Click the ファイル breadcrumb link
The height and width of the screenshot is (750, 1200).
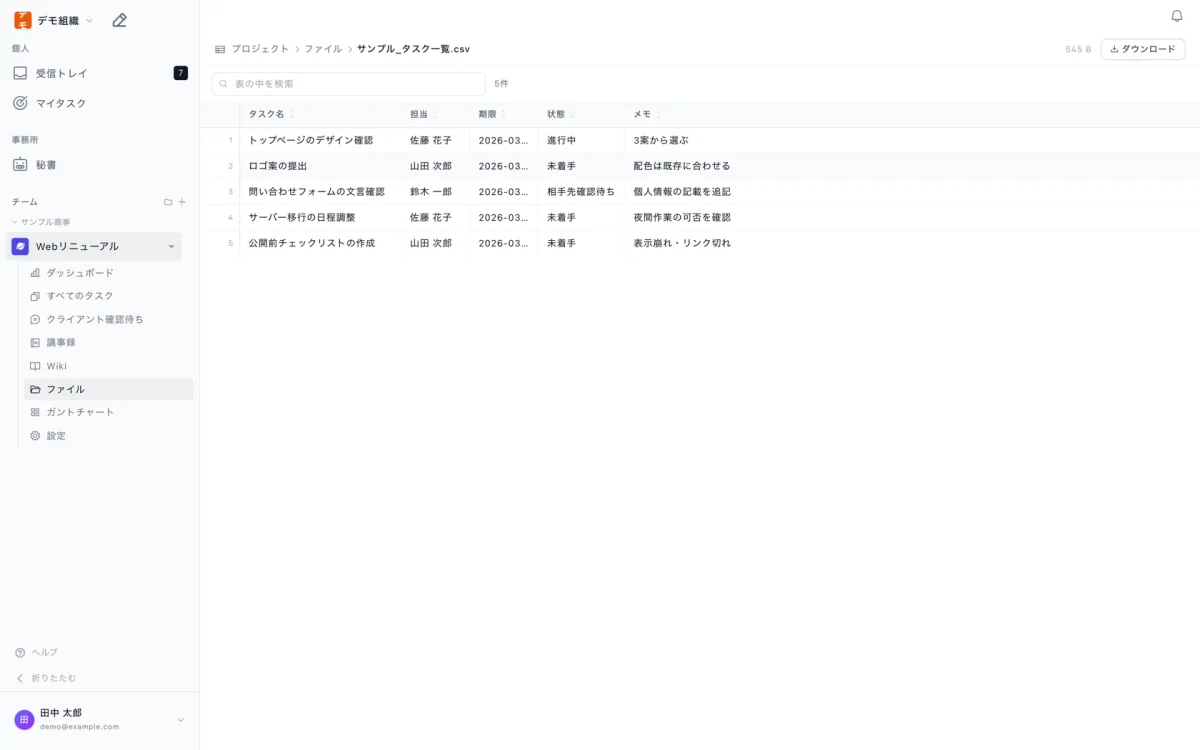[323, 49]
